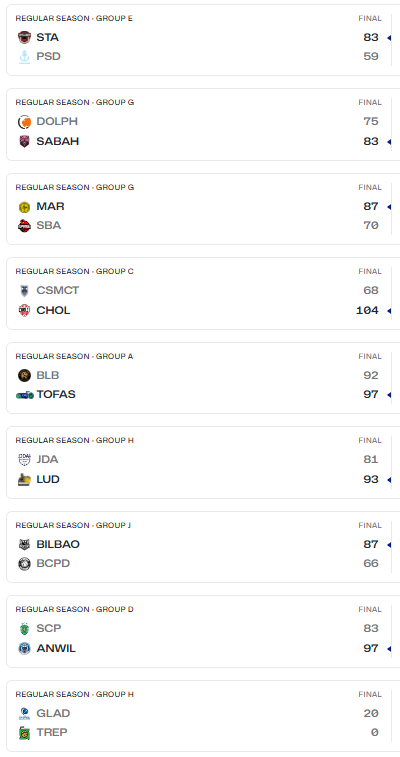Click the TOFAS team logo
The width and height of the screenshot is (400, 757).
[25, 395]
